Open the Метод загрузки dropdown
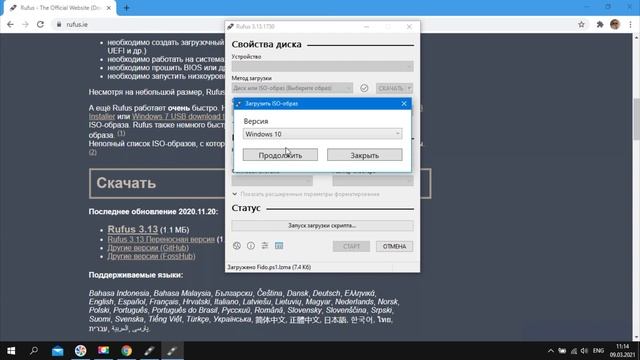The height and width of the screenshot is (360, 640). click(x=292, y=88)
